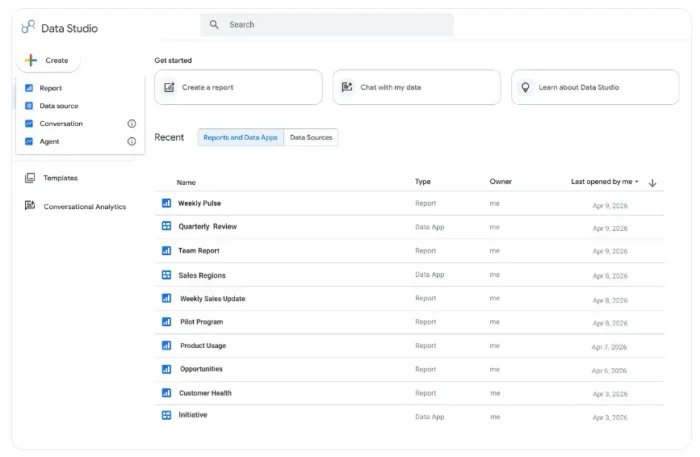Click the Get started heading

(x=173, y=60)
